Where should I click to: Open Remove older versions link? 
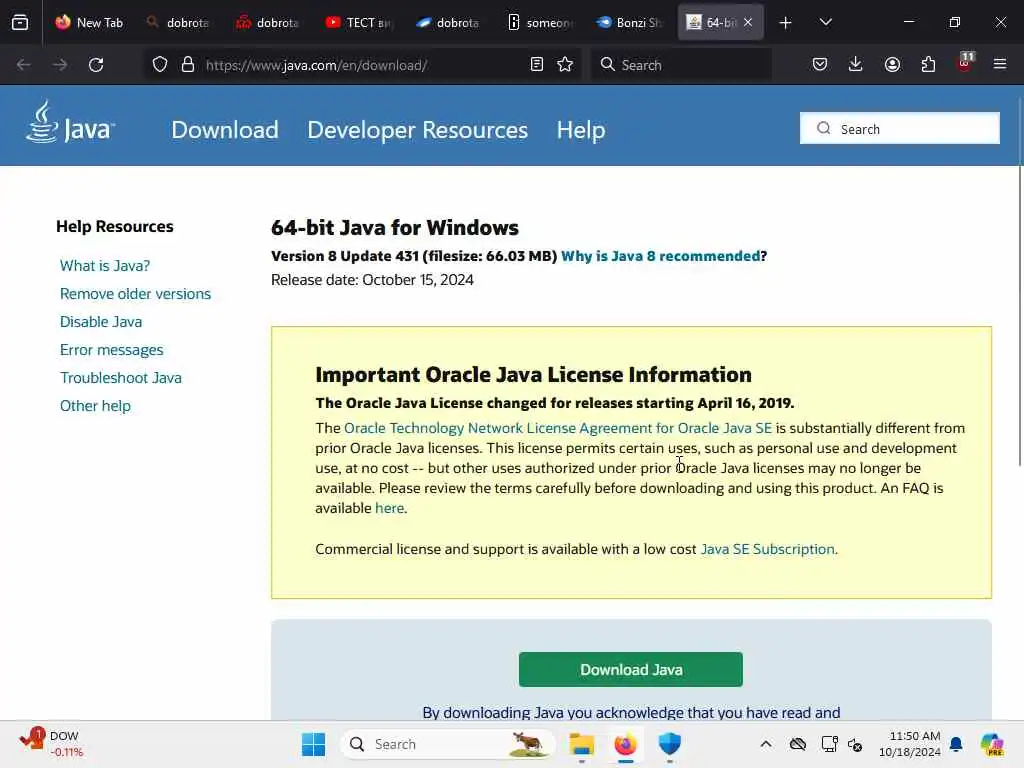click(135, 294)
